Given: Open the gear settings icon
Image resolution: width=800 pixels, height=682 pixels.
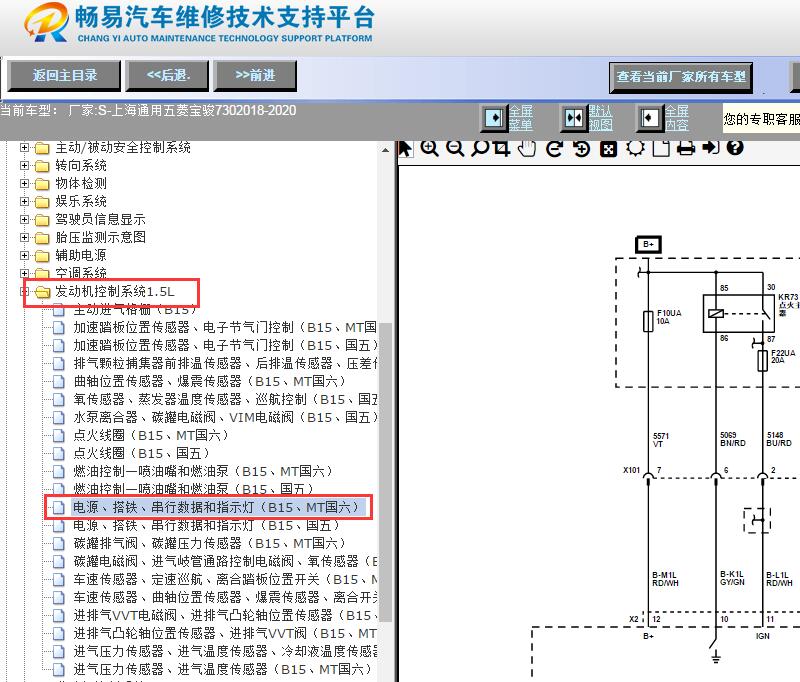Looking at the screenshot, I should coord(635,148).
